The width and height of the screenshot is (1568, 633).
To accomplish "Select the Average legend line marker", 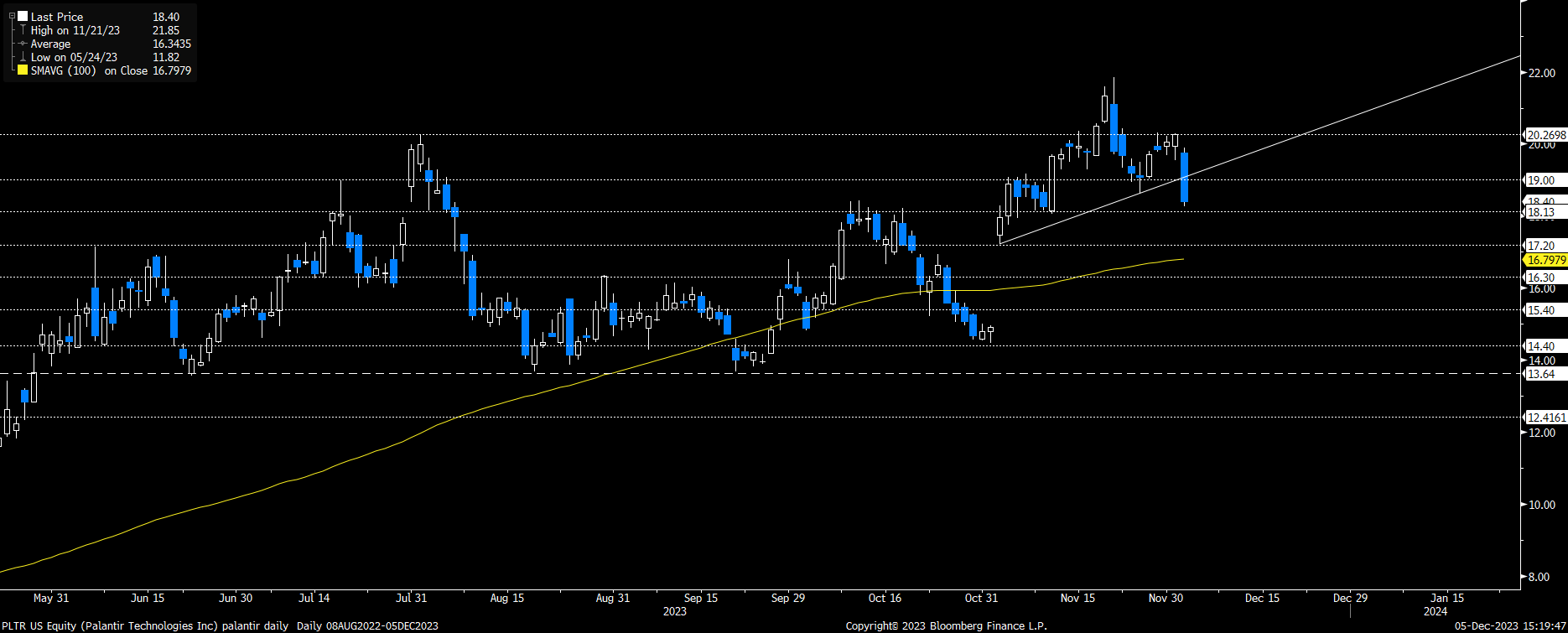I will pyautogui.click(x=23, y=44).
